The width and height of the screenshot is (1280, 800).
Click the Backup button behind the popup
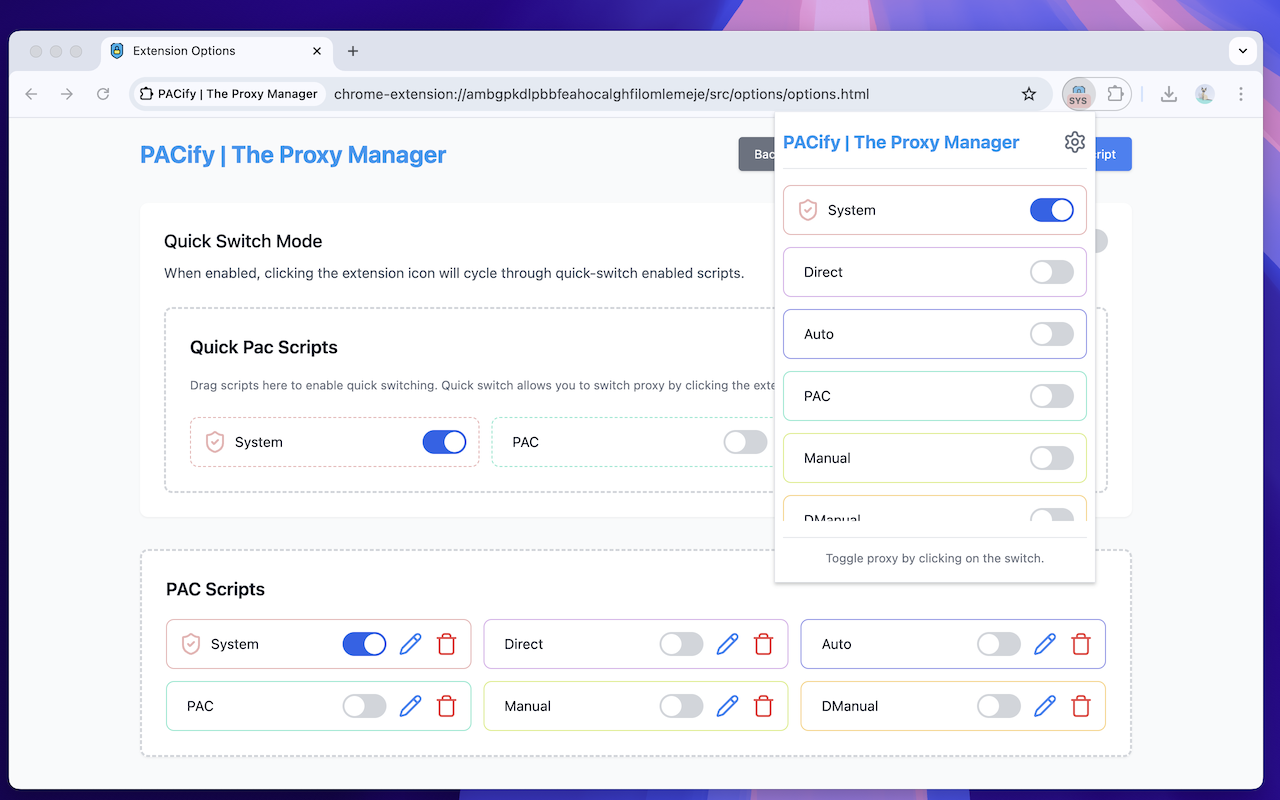coord(757,154)
